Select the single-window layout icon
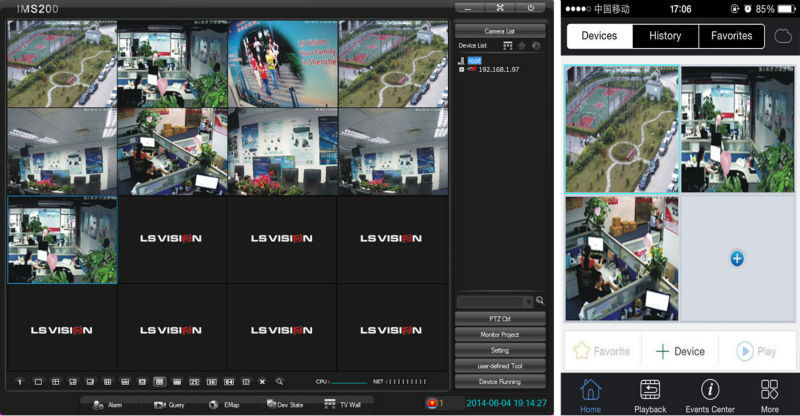800x416 pixels. coord(38,381)
